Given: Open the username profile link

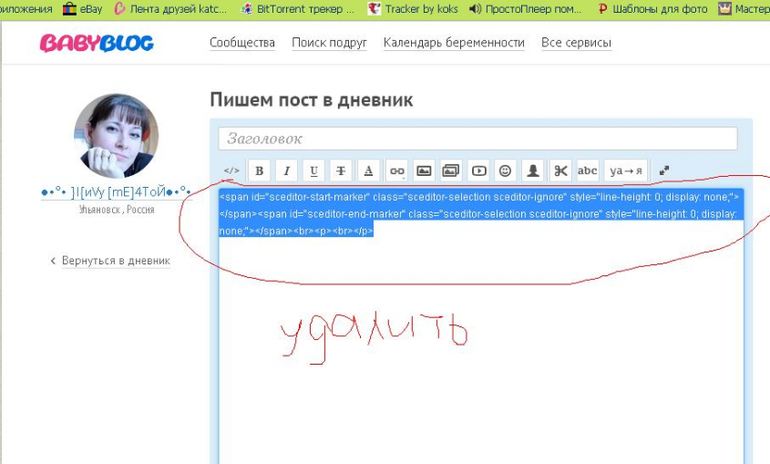Looking at the screenshot, I should click(x=116, y=192).
